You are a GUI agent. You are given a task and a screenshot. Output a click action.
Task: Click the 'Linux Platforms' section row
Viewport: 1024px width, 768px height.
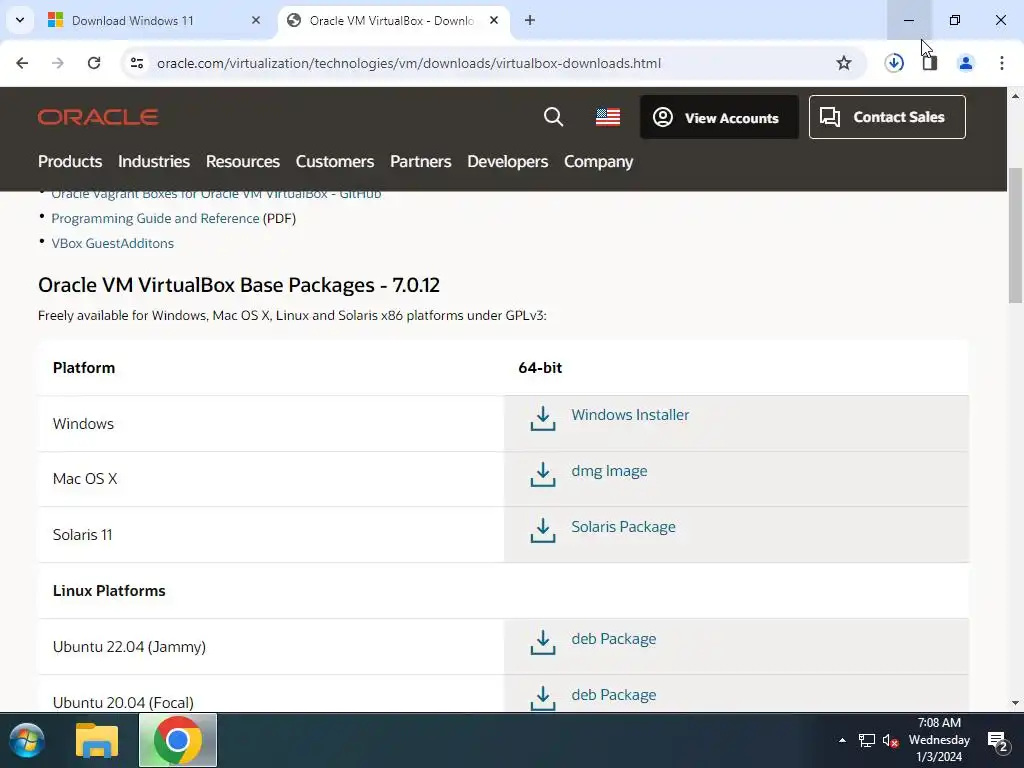pyautogui.click(x=503, y=590)
